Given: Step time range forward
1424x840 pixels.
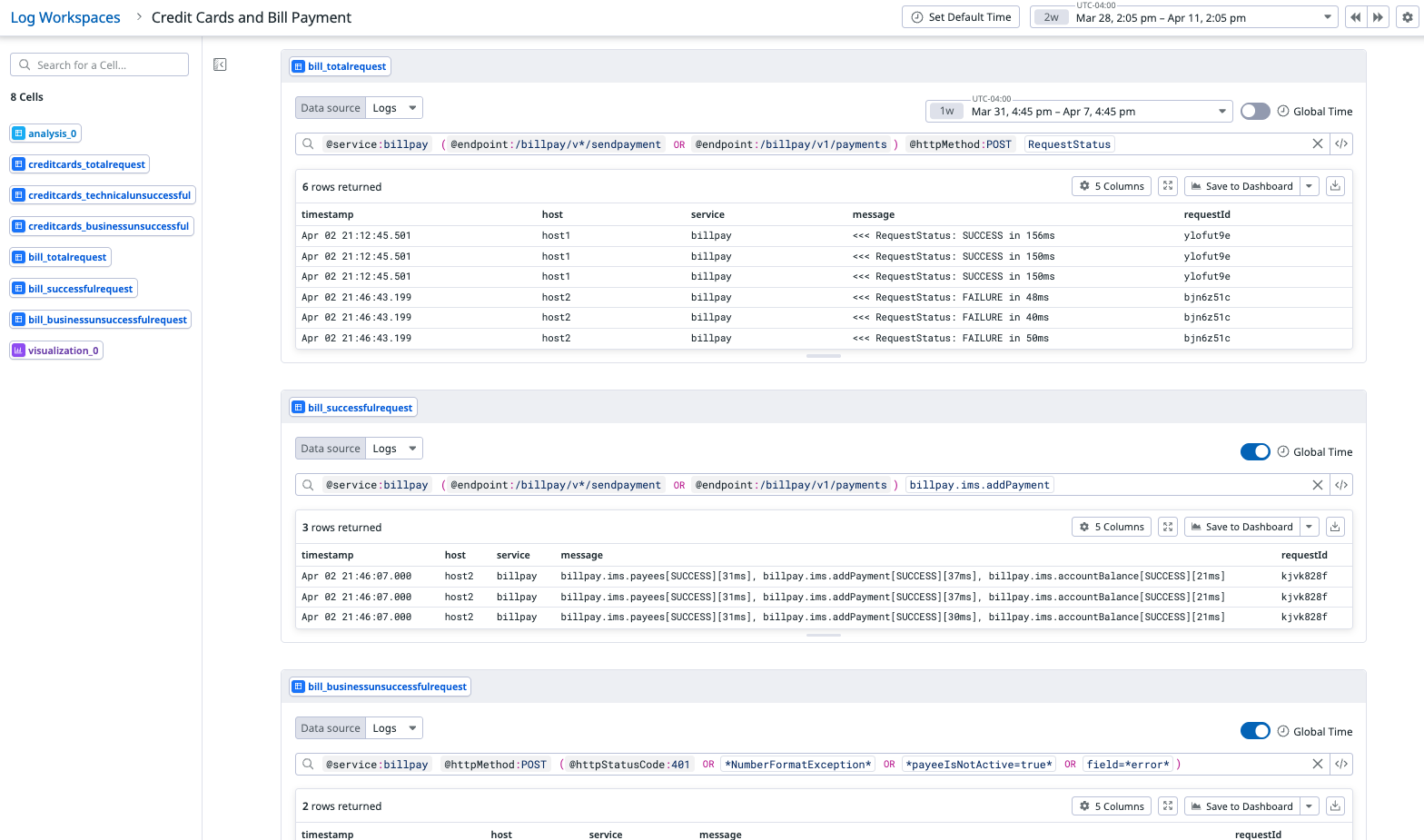Looking at the screenshot, I should (1378, 17).
